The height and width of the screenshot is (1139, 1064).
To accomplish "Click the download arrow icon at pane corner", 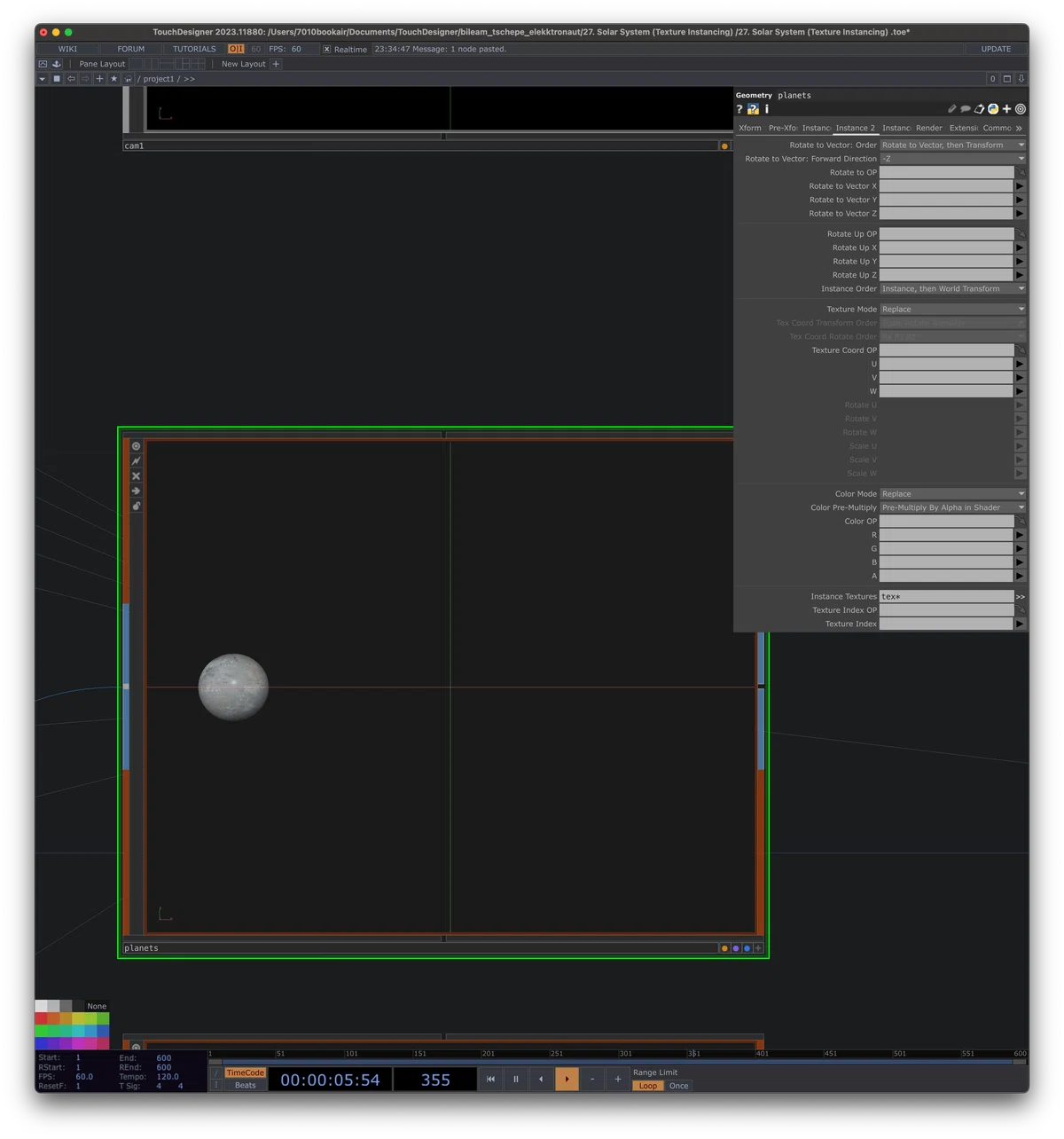I will 1021,79.
